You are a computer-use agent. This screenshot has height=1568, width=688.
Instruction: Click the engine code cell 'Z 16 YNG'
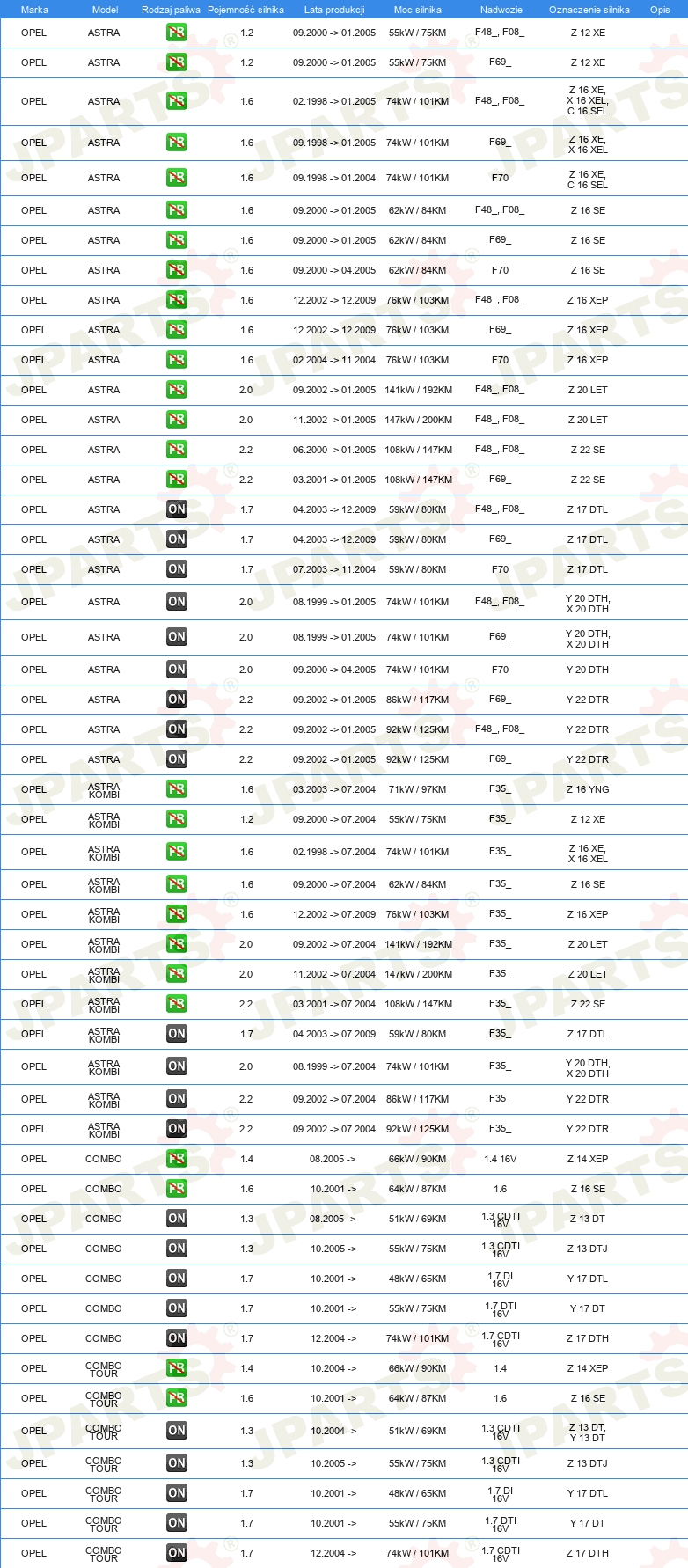[588, 789]
